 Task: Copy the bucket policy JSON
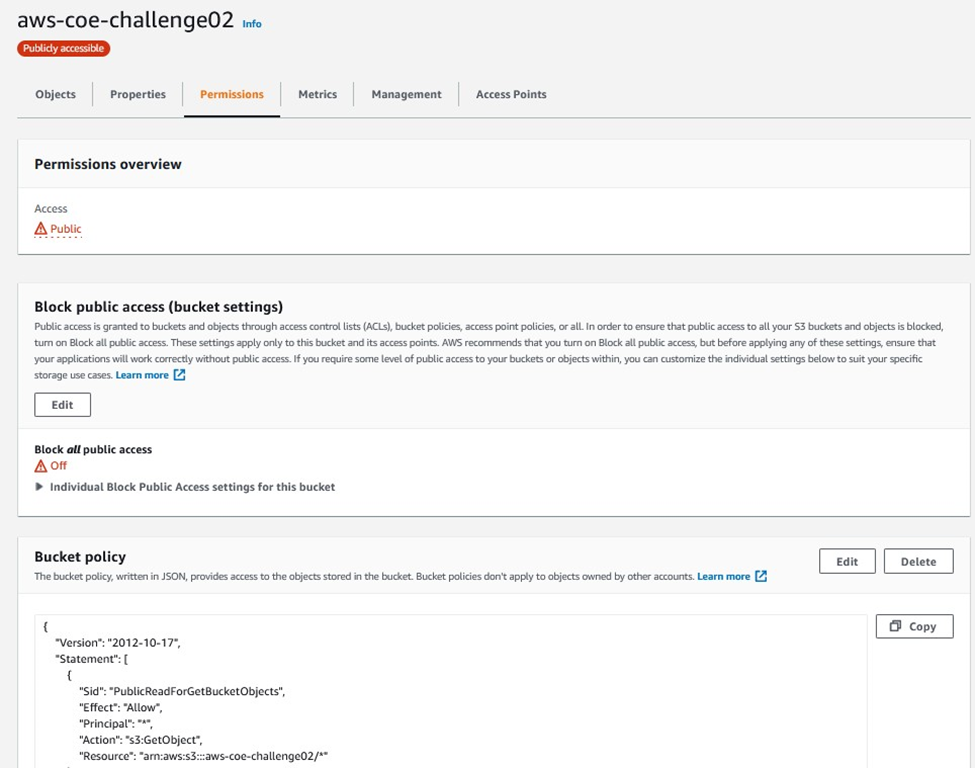[914, 626]
